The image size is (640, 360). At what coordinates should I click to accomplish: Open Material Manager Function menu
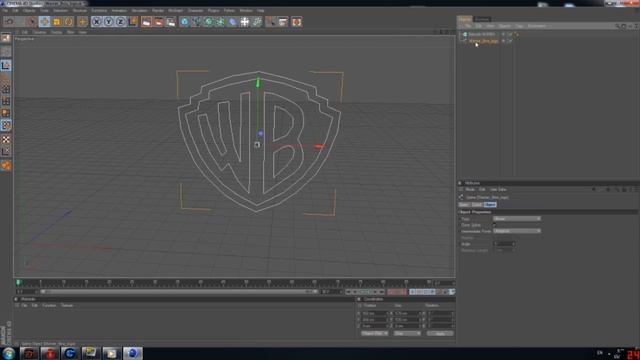tap(49, 305)
